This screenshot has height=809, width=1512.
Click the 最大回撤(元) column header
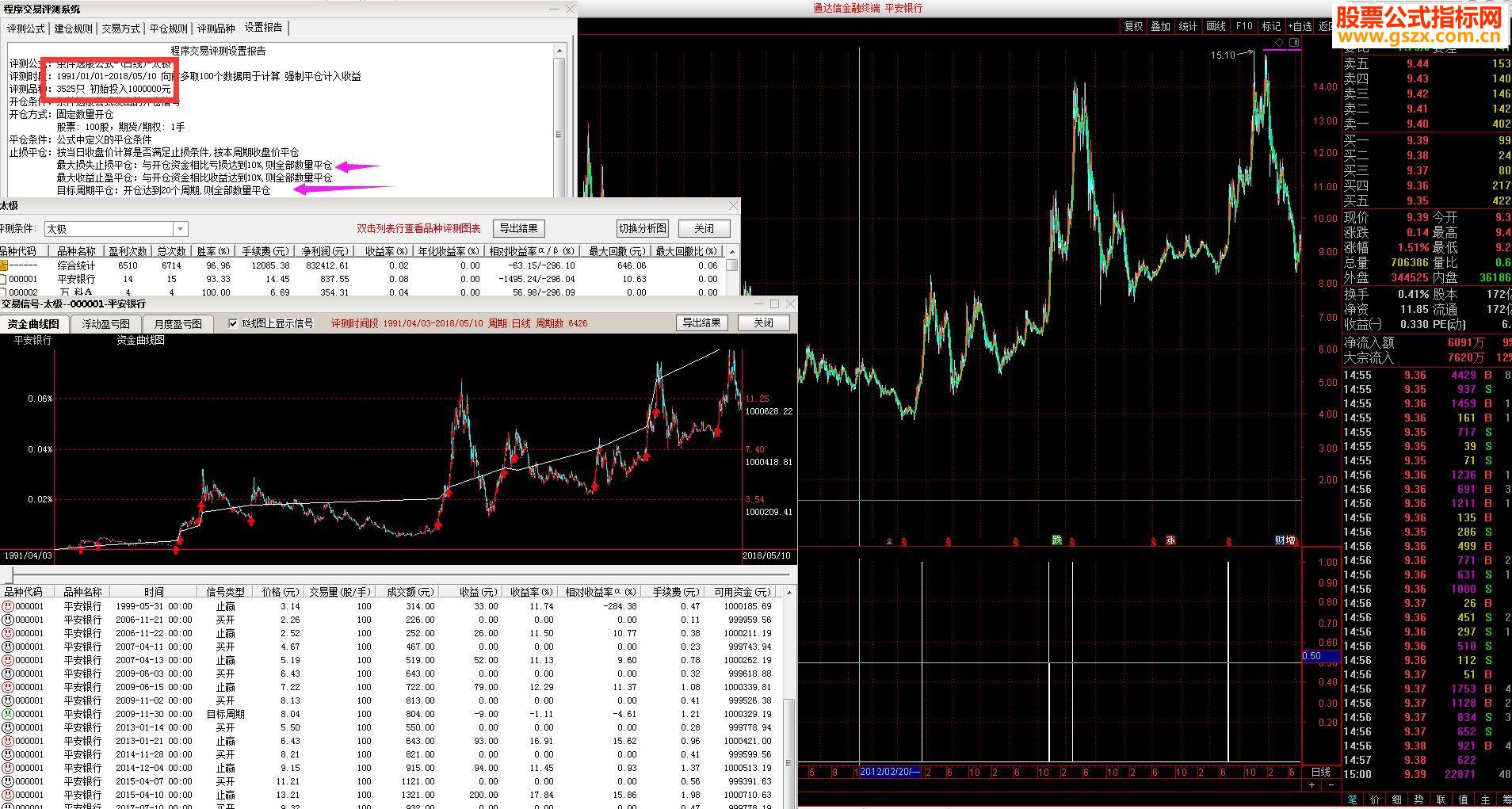point(617,251)
